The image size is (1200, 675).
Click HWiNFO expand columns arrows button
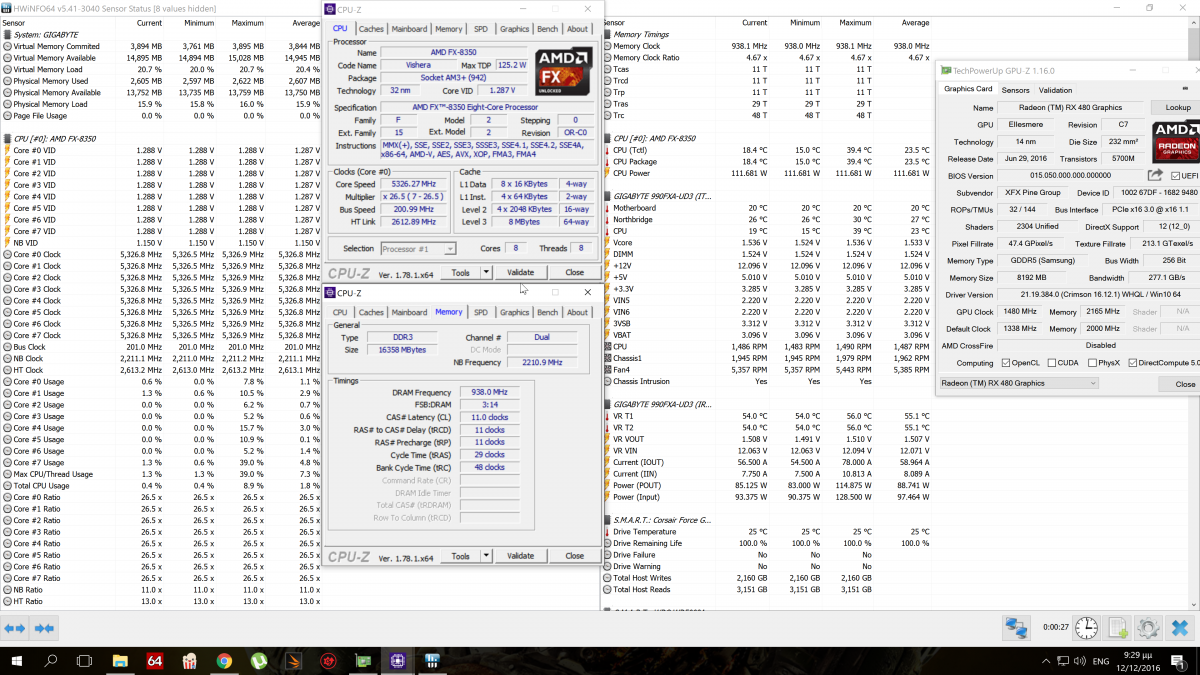[x=15, y=628]
